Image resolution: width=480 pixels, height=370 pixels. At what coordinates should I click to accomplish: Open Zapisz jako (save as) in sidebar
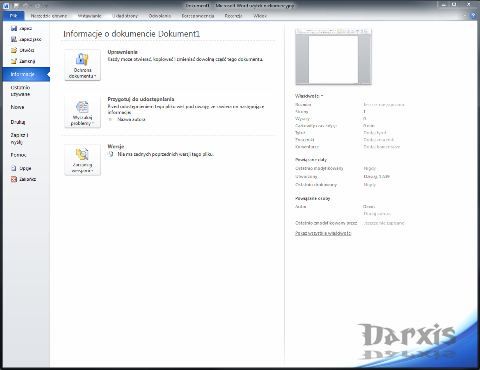(x=26, y=39)
